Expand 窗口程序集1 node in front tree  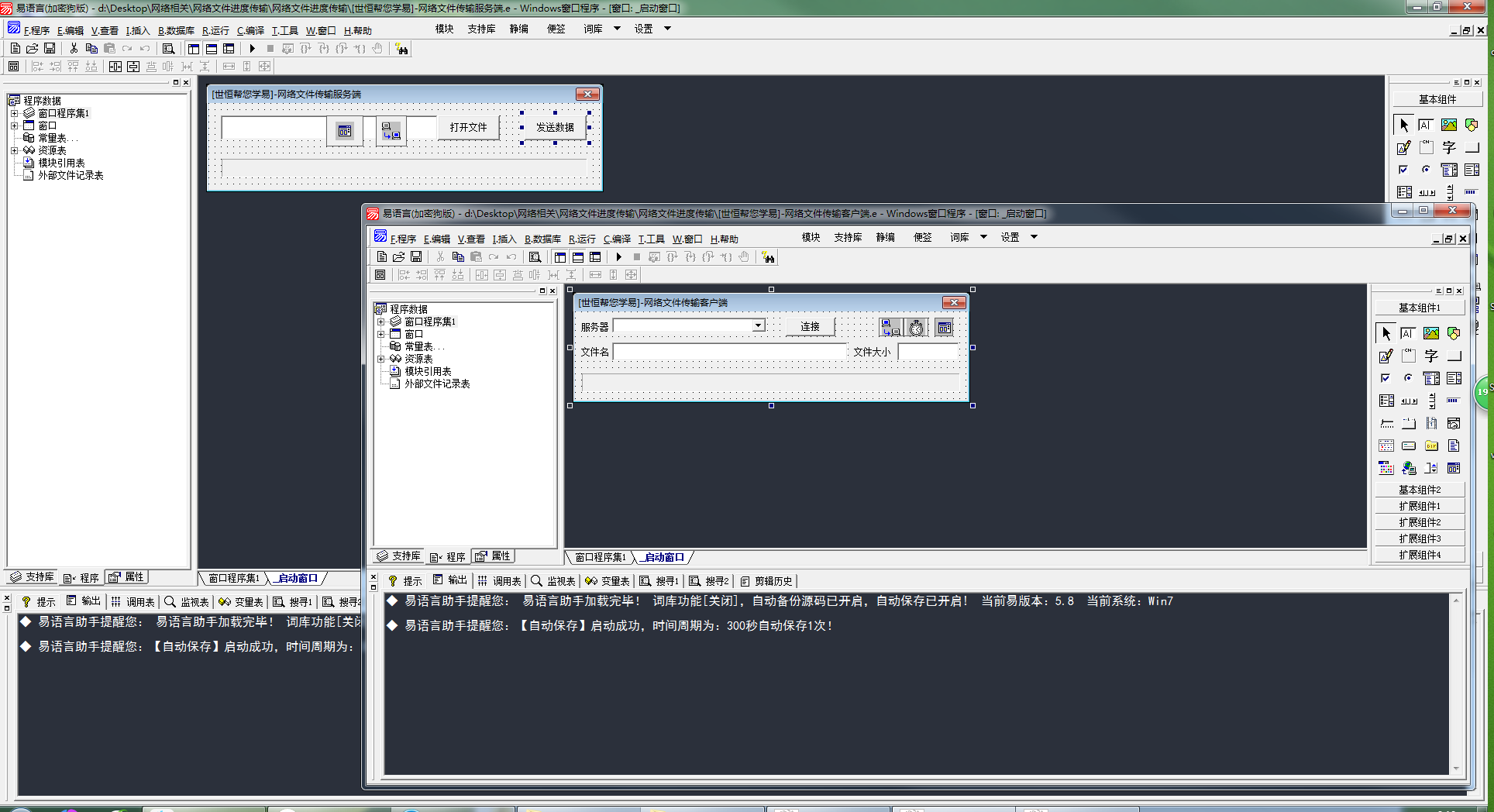[x=380, y=322]
